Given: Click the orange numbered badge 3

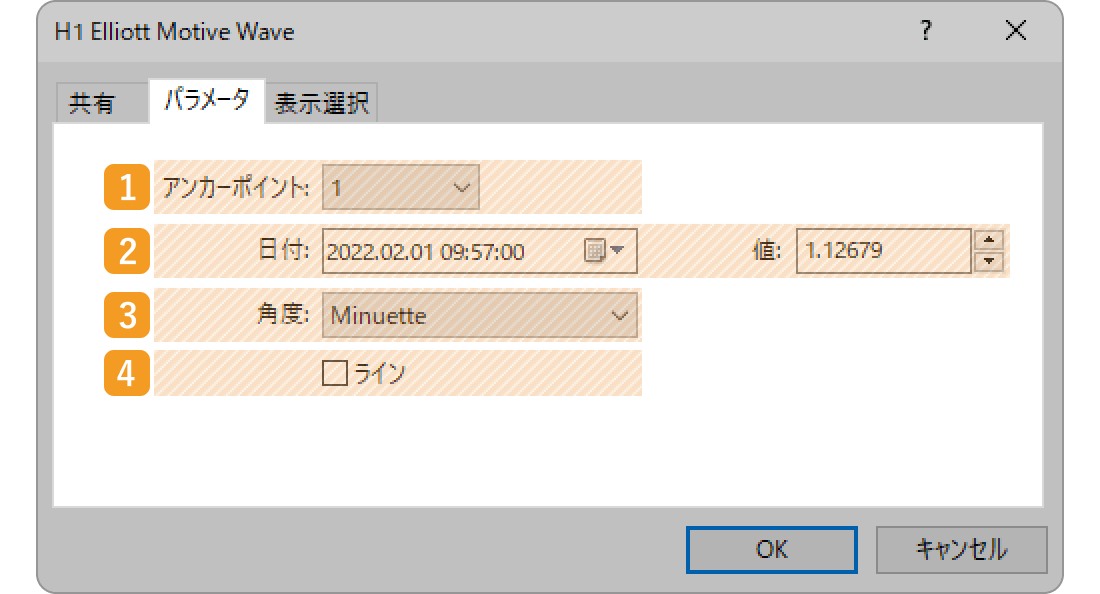Looking at the screenshot, I should tap(128, 315).
